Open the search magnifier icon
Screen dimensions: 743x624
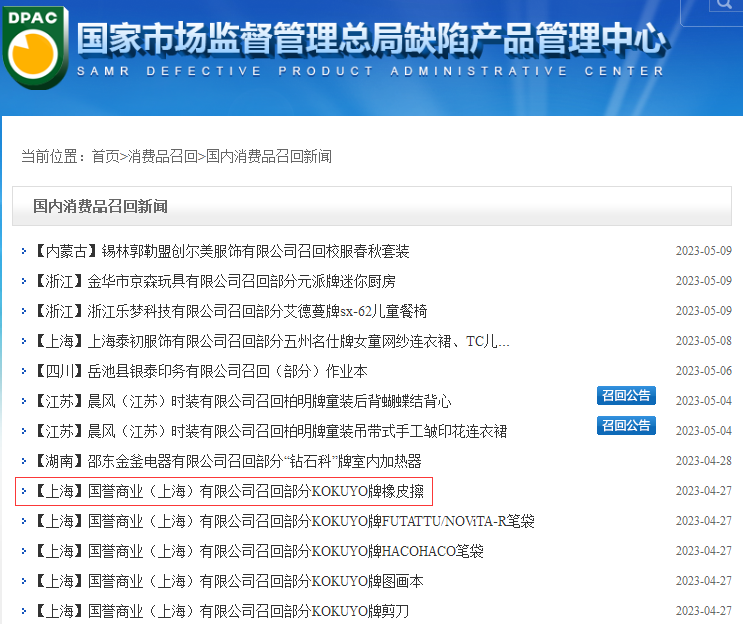(x=725, y=4)
